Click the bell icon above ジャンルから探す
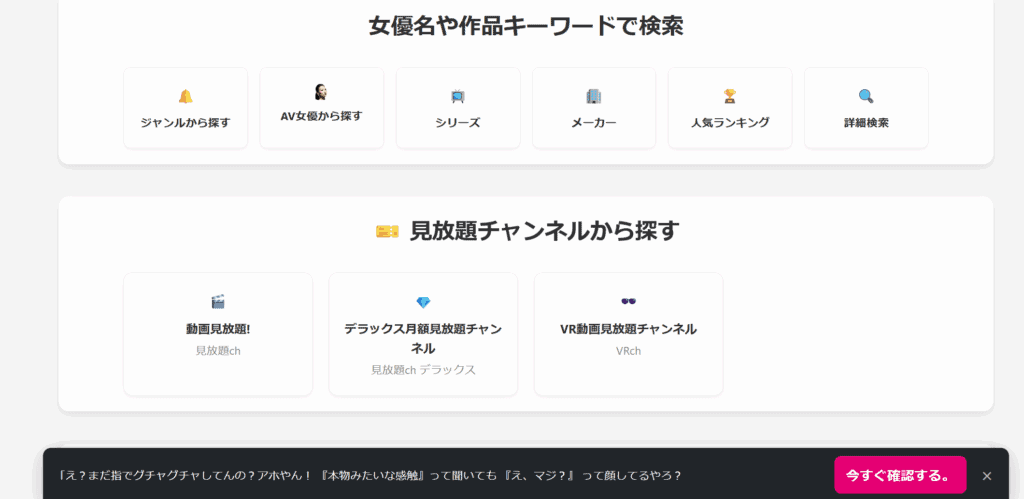 185,96
